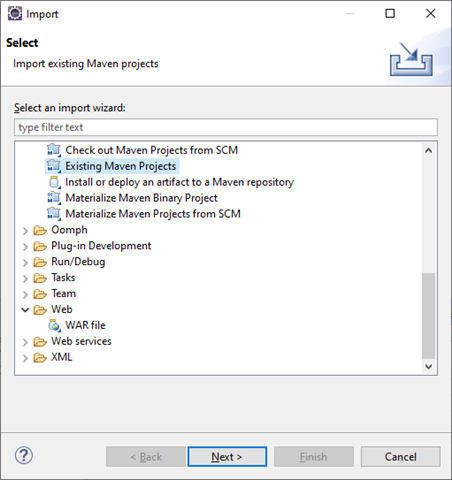Click the Oomph folder icon

tap(40, 230)
